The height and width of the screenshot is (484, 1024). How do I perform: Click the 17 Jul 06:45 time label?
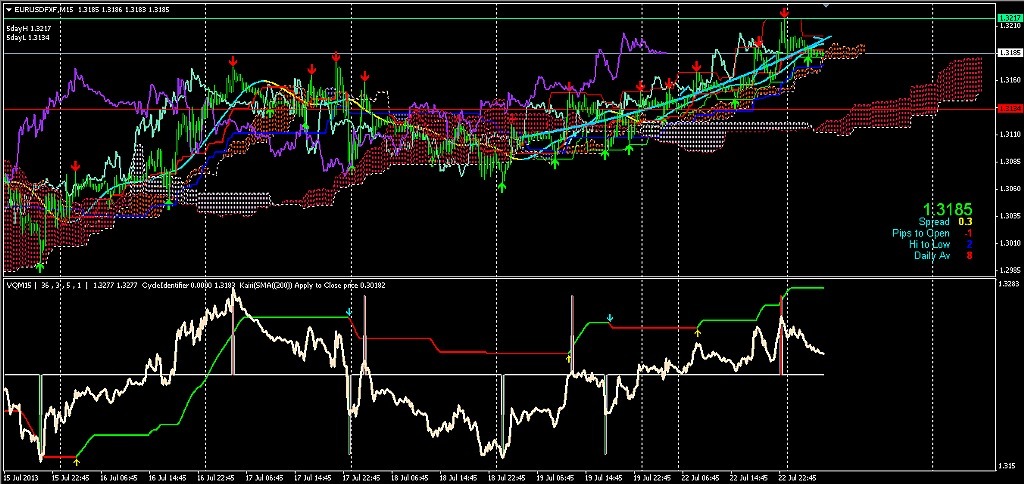pyautogui.click(x=266, y=477)
